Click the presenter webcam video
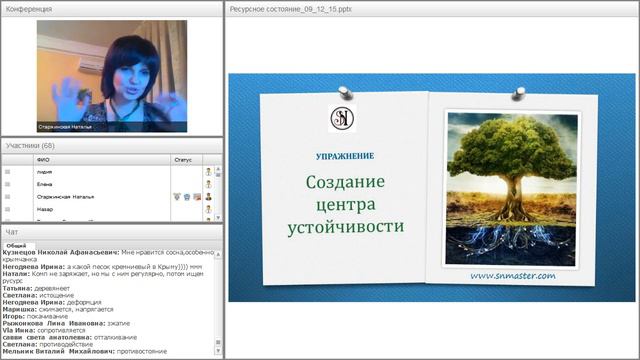Screen dimensions: 640x360 tap(112, 76)
